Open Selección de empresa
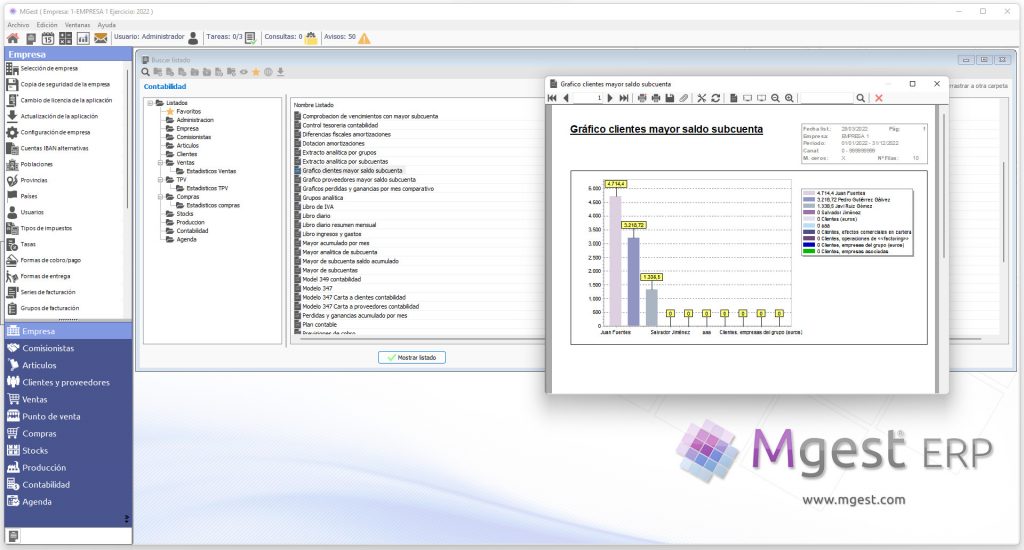 pos(49,69)
